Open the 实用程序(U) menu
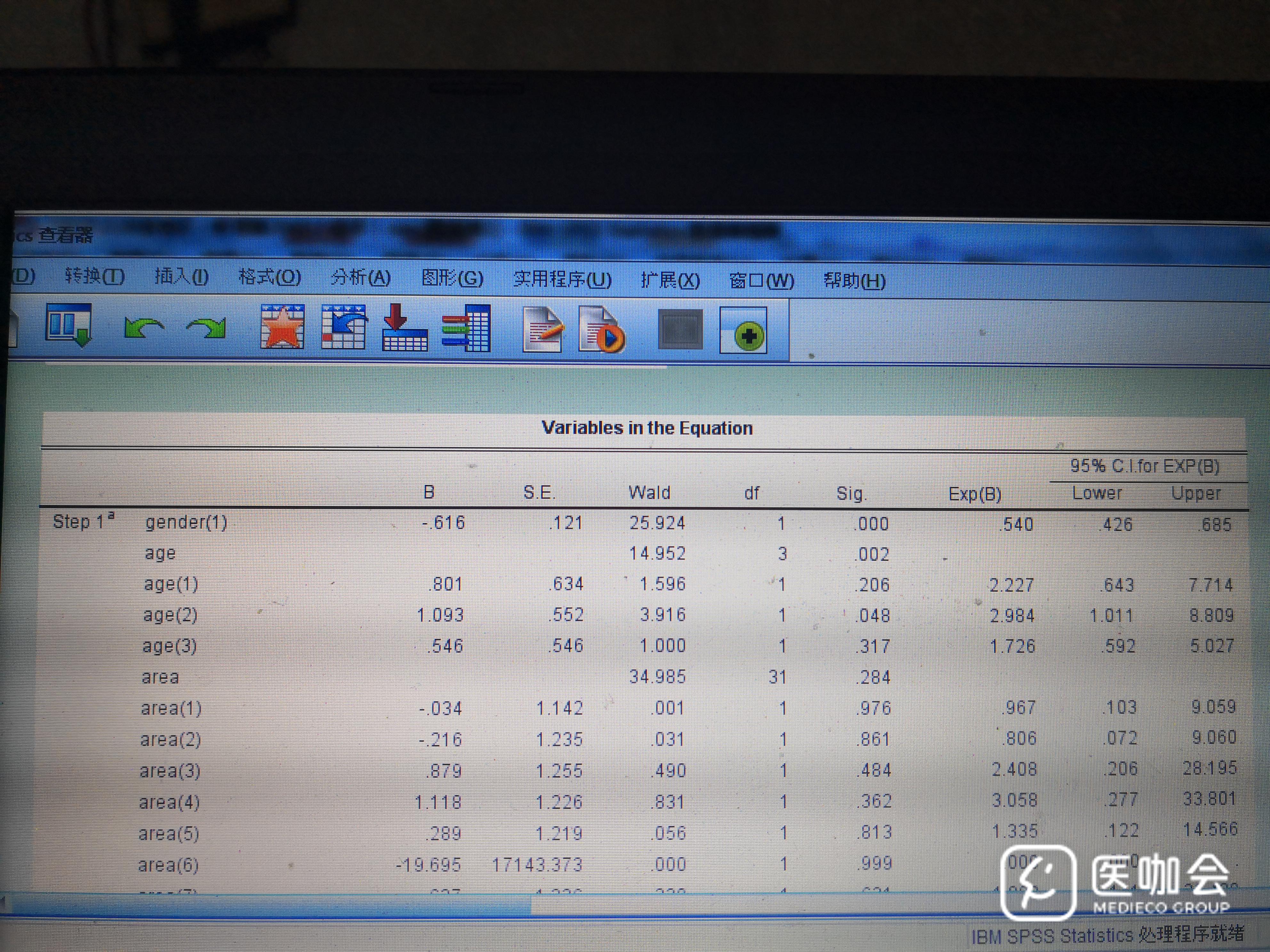Viewport: 1270px width, 952px height. (562, 280)
